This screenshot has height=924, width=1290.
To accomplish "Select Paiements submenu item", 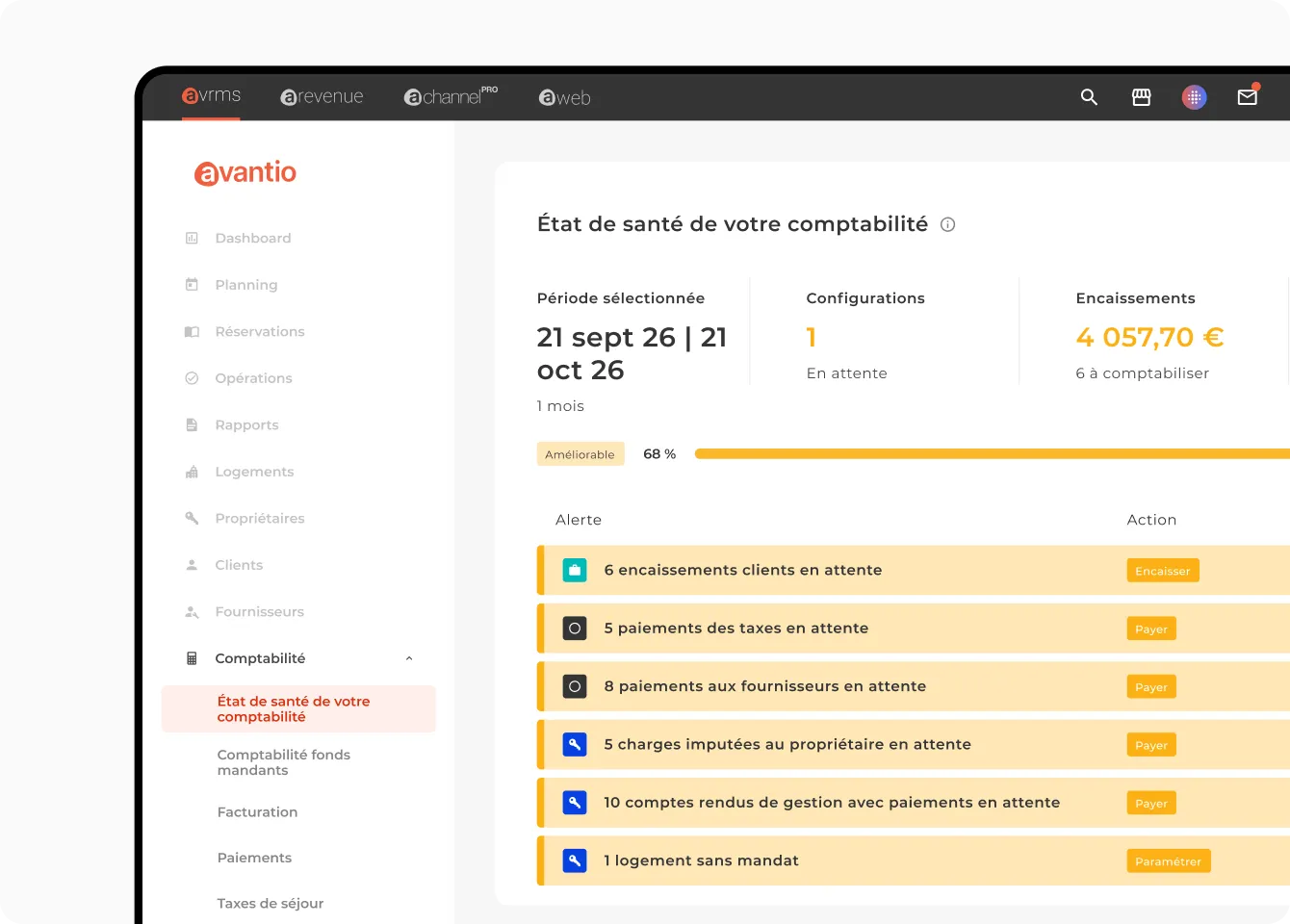I will (x=254, y=858).
